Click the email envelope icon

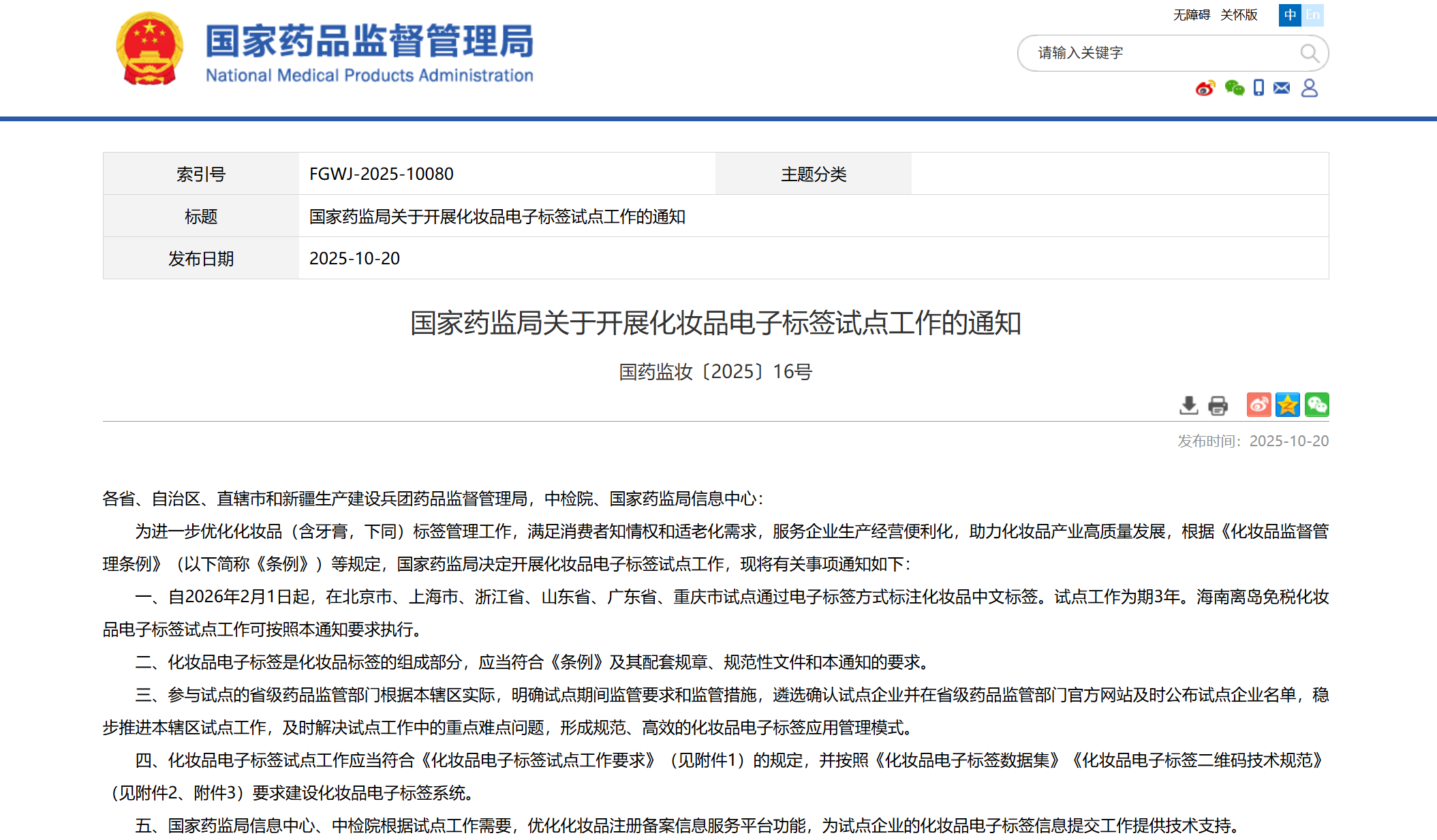pyautogui.click(x=1282, y=88)
